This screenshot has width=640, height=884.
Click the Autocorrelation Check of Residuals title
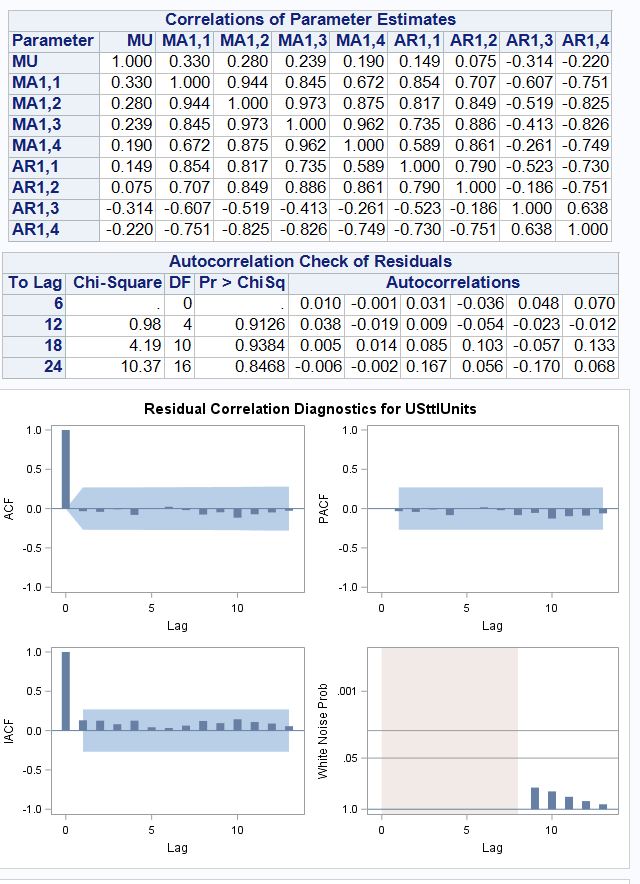pyautogui.click(x=310, y=261)
